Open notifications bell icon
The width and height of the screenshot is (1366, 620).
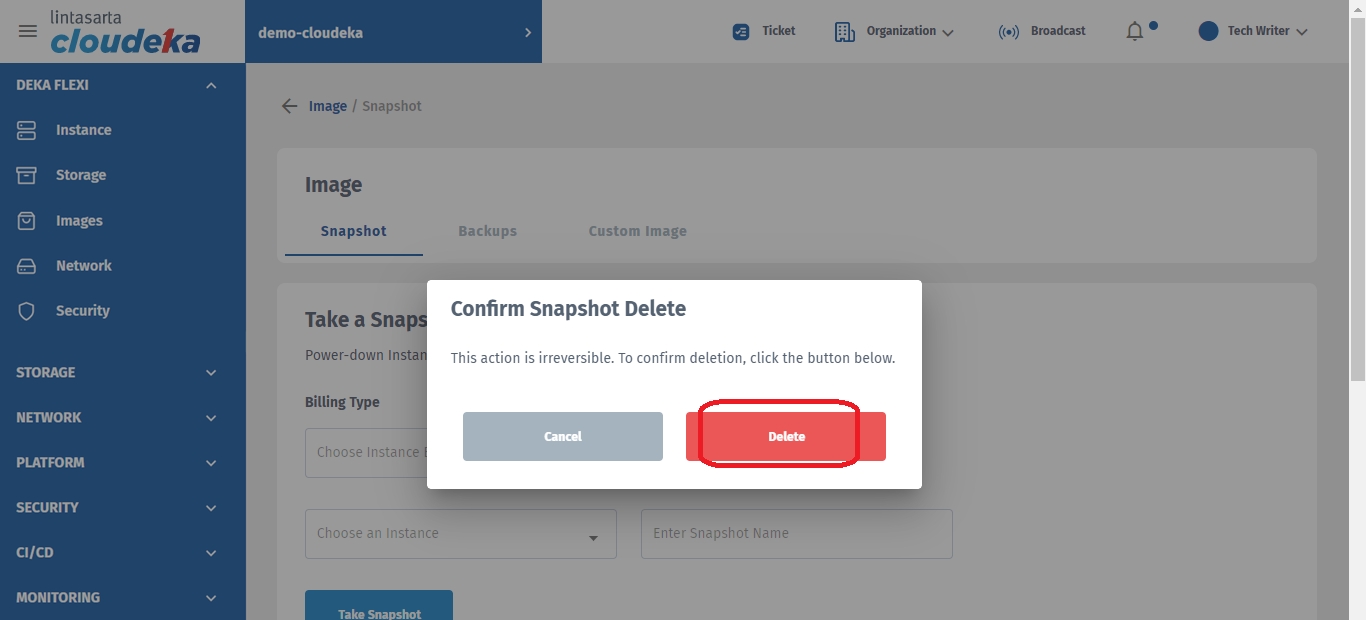click(1134, 31)
